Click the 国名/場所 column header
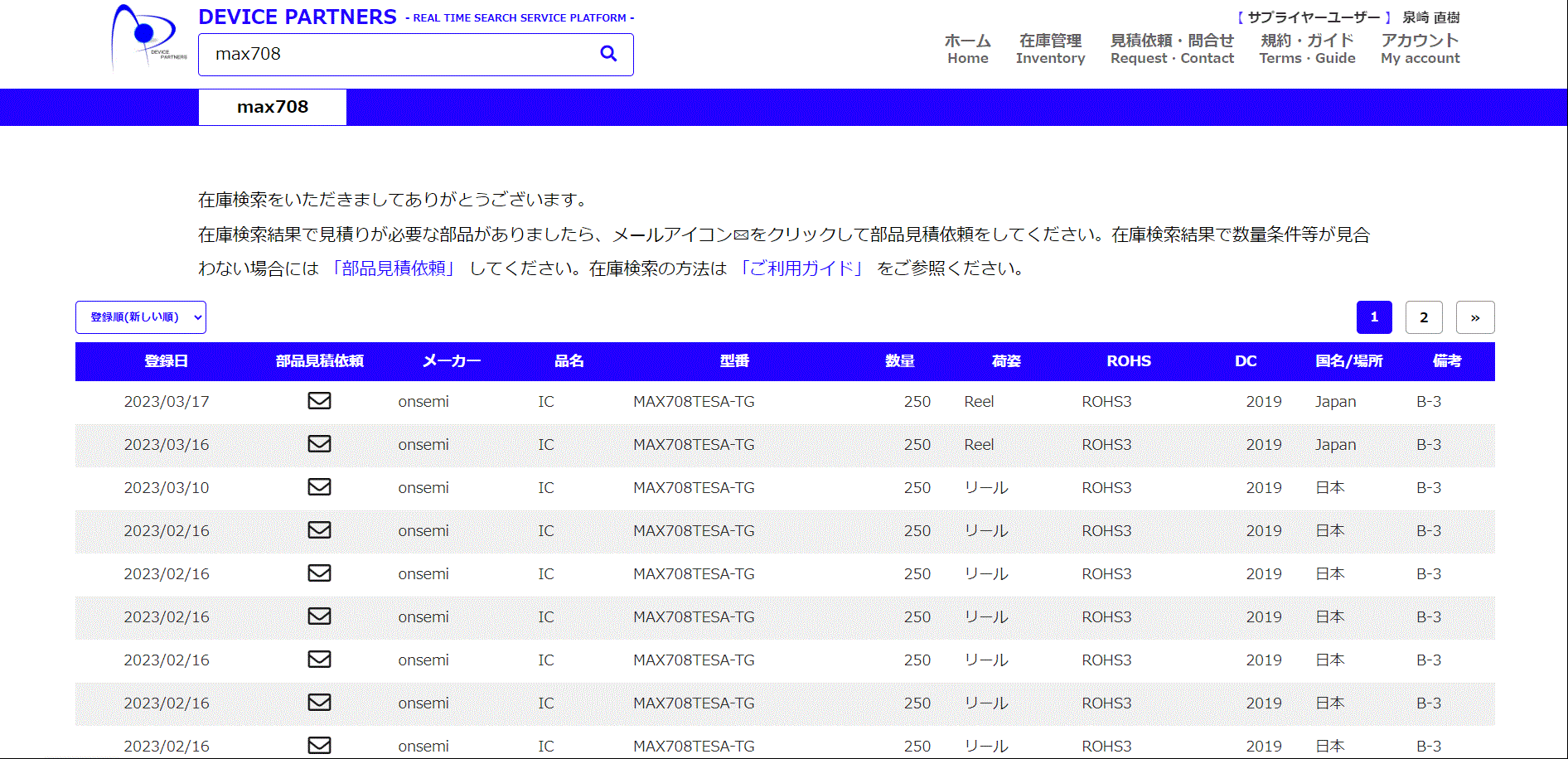The image size is (1568, 759). [x=1348, y=361]
